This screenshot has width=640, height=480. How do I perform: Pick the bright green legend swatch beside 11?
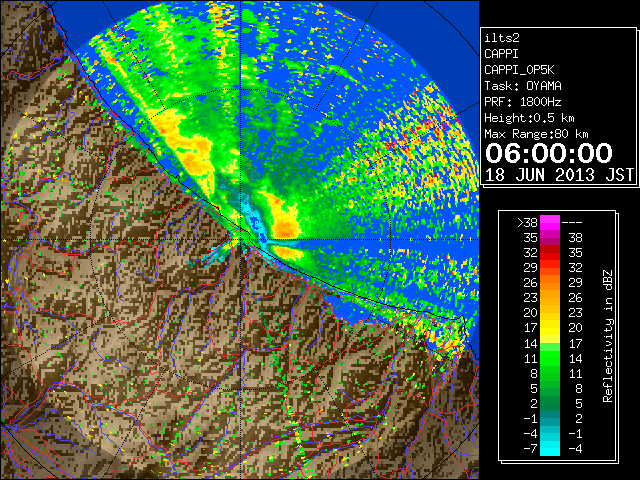550,358
